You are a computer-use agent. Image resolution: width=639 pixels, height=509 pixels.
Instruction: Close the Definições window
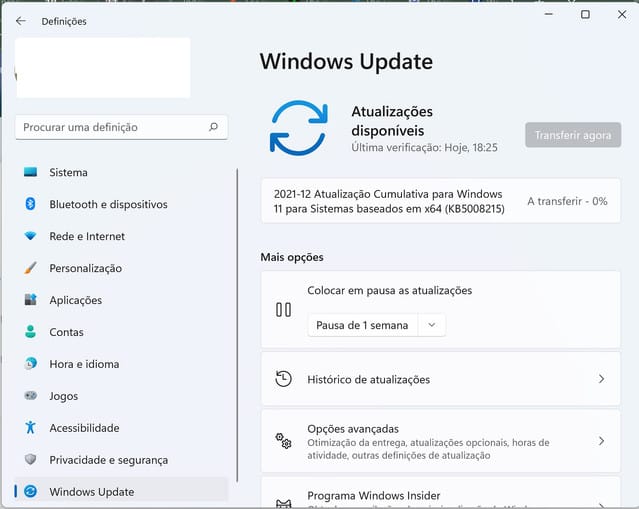[622, 14]
